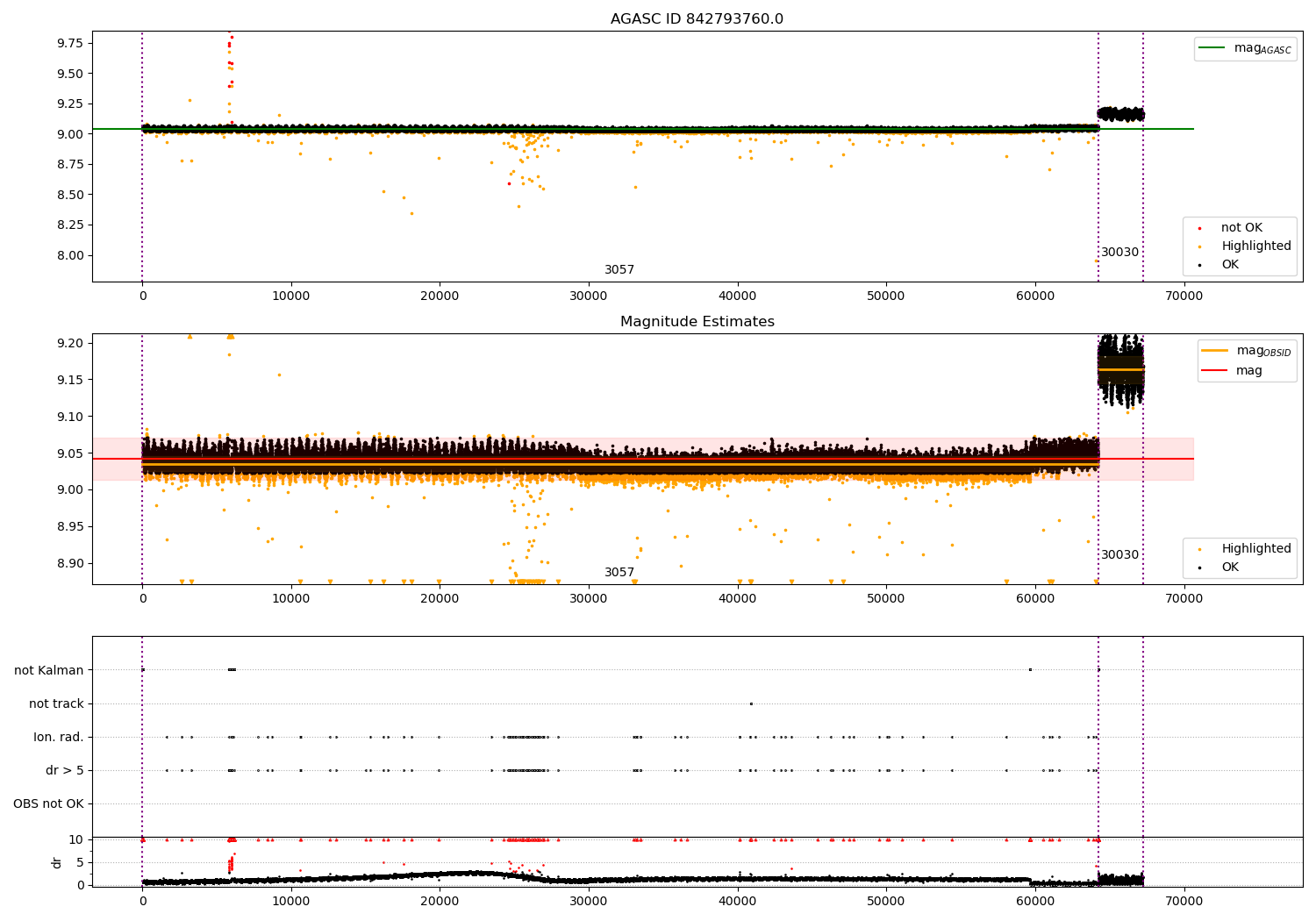Viewport: 1316px width, 921px height.
Task: Click the 9.10 y-tick label
Action: (70, 418)
